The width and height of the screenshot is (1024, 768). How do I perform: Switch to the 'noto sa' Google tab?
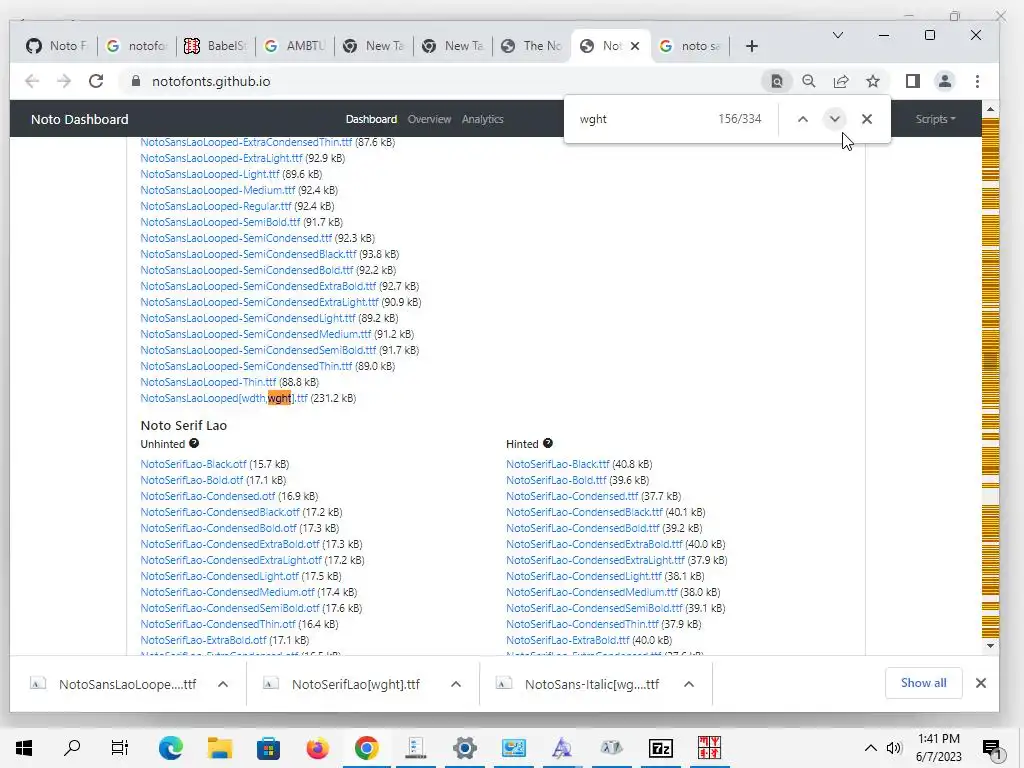click(x=690, y=46)
